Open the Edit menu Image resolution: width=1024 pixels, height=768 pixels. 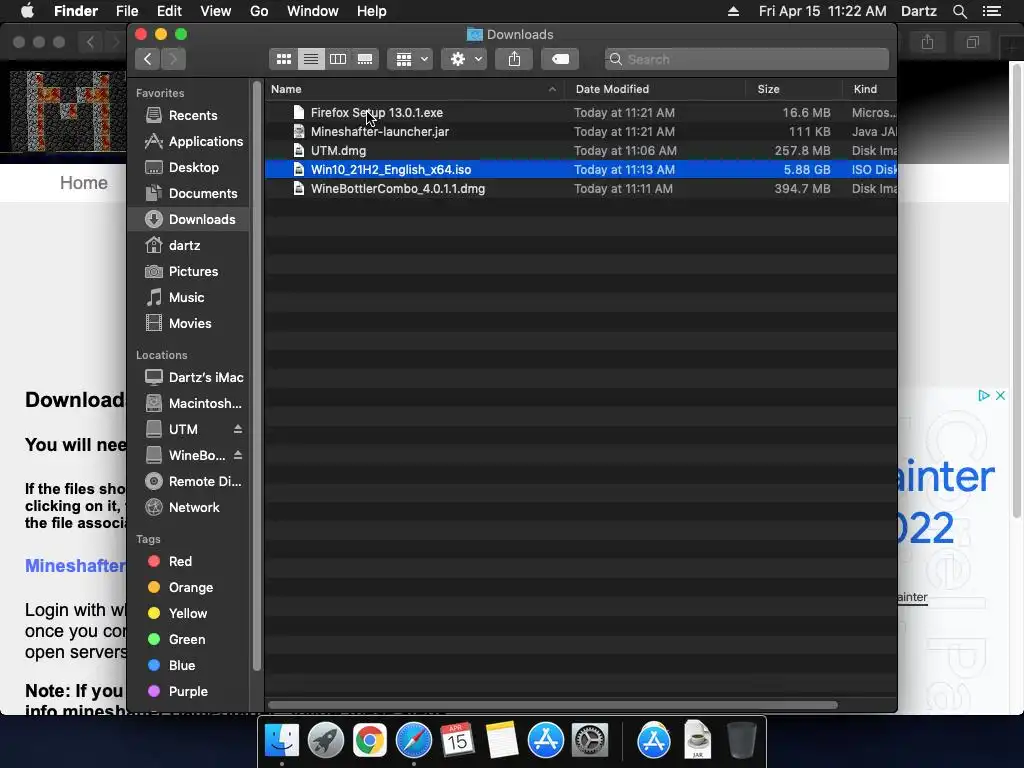click(169, 11)
